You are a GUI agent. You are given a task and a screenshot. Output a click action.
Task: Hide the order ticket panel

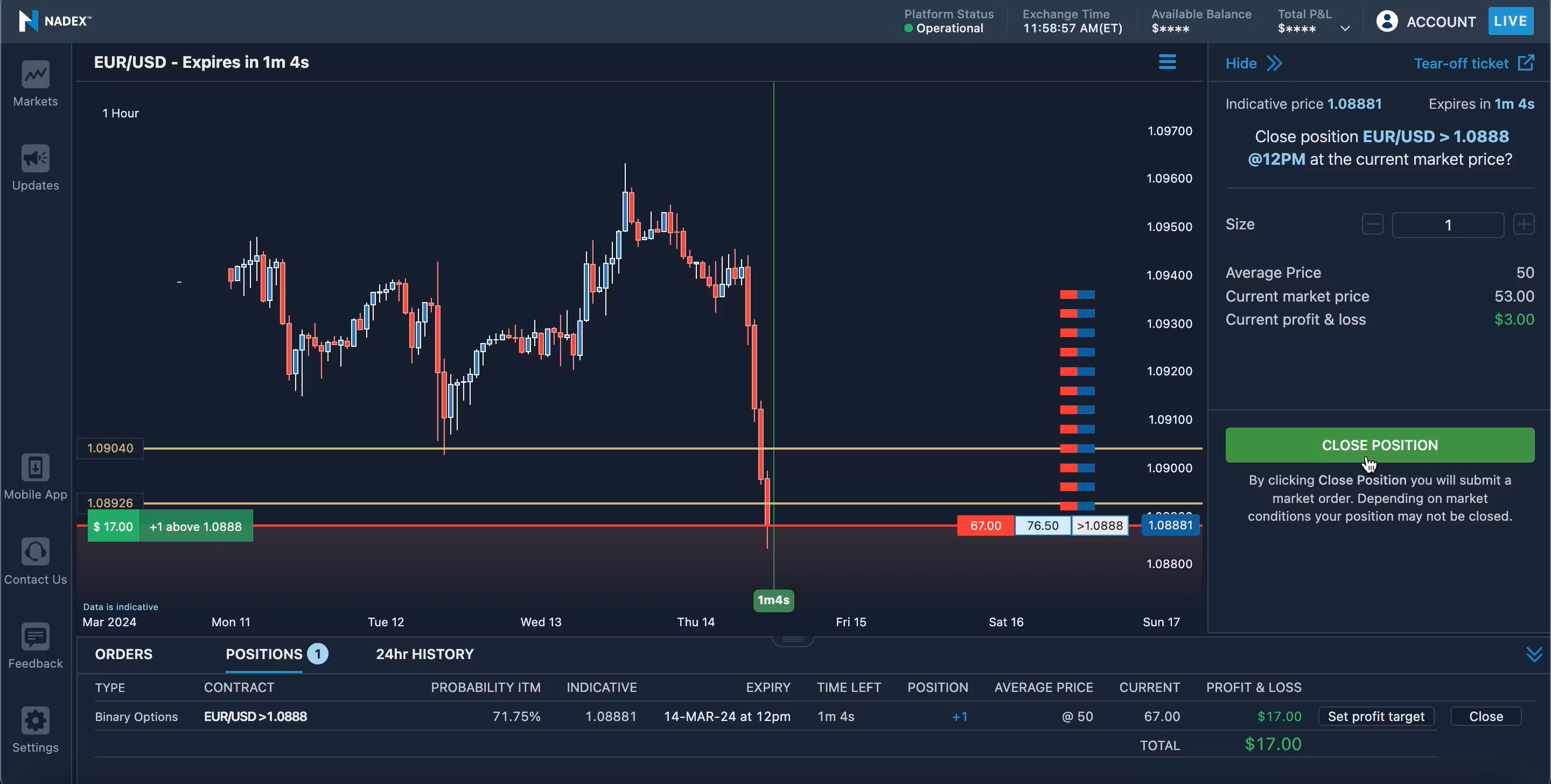click(1254, 63)
